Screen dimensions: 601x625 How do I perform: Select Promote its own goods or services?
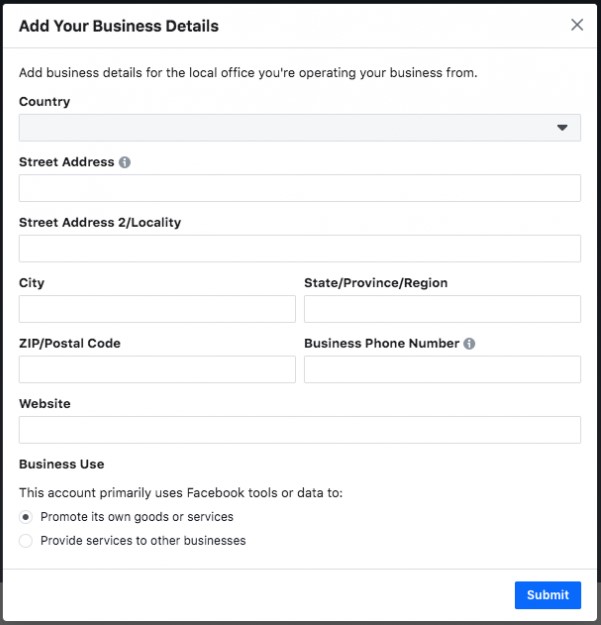pyautogui.click(x=26, y=517)
